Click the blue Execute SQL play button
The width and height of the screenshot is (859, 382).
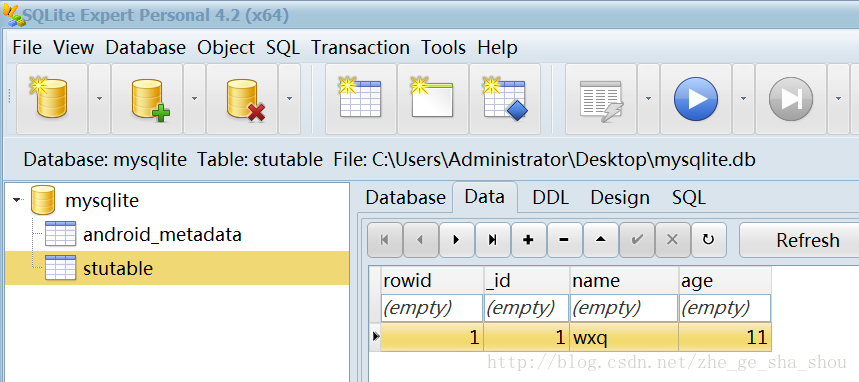[x=696, y=99]
